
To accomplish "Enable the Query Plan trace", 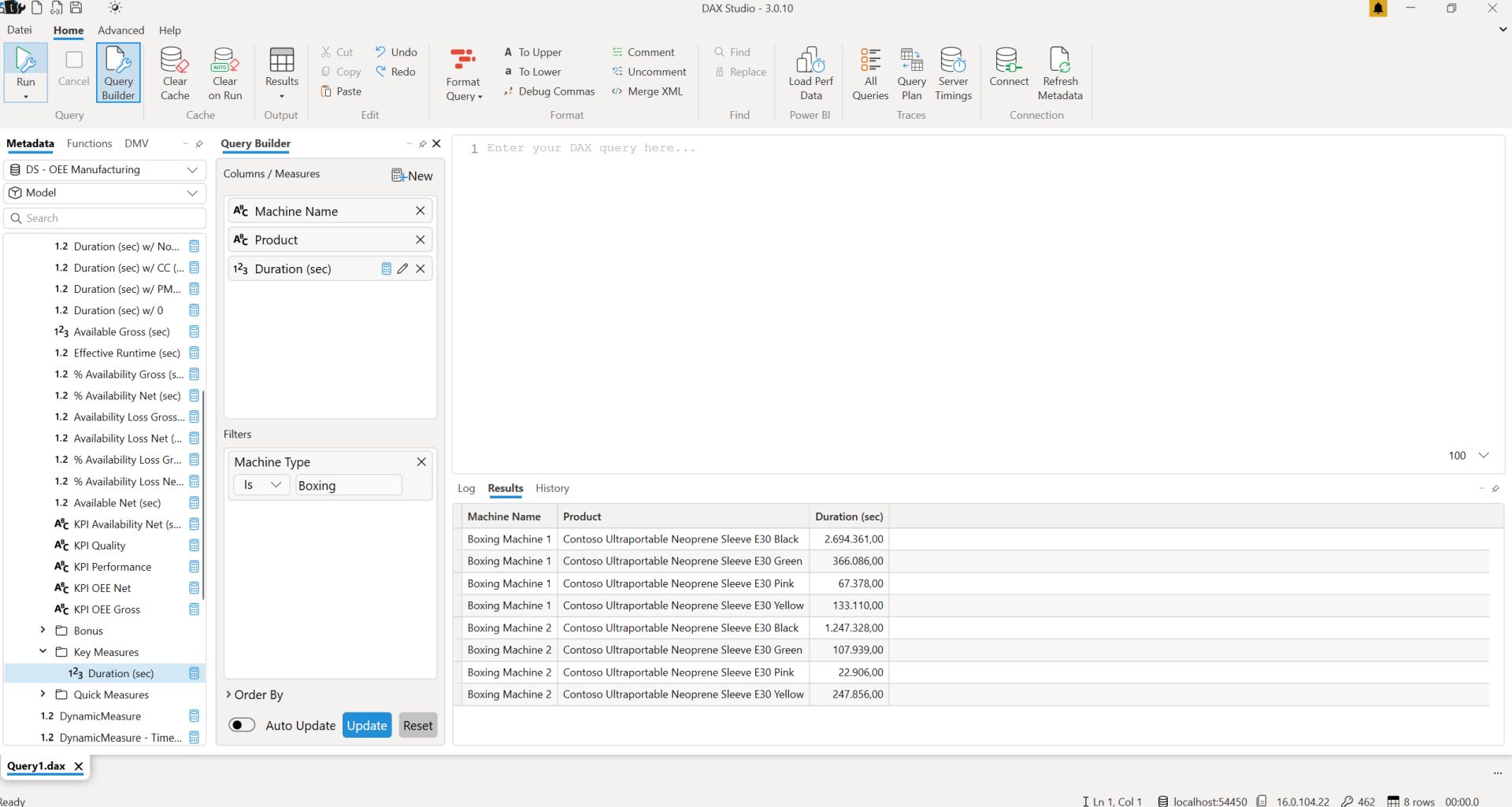I will pos(911,73).
